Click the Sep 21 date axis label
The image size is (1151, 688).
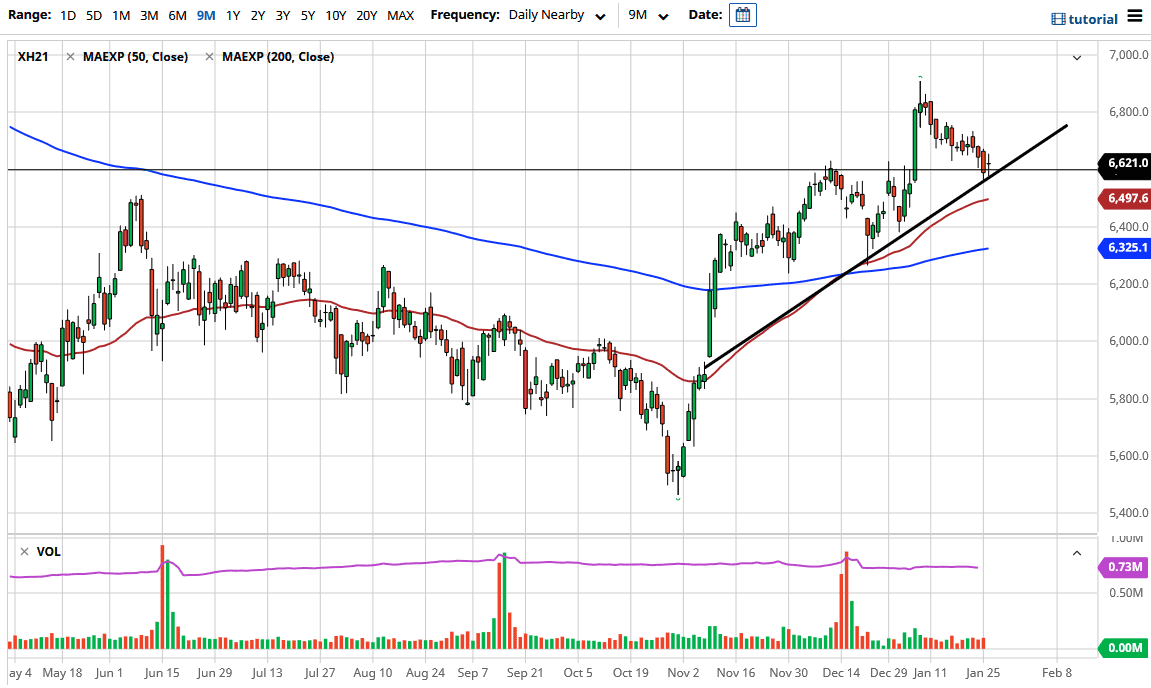(x=525, y=673)
